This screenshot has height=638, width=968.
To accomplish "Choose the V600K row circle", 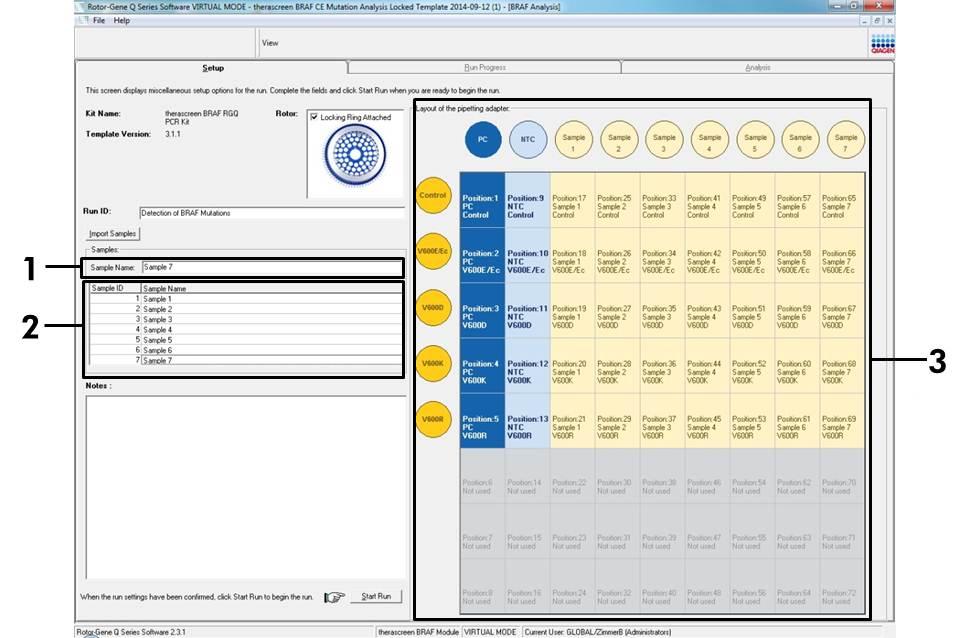I will [433, 363].
